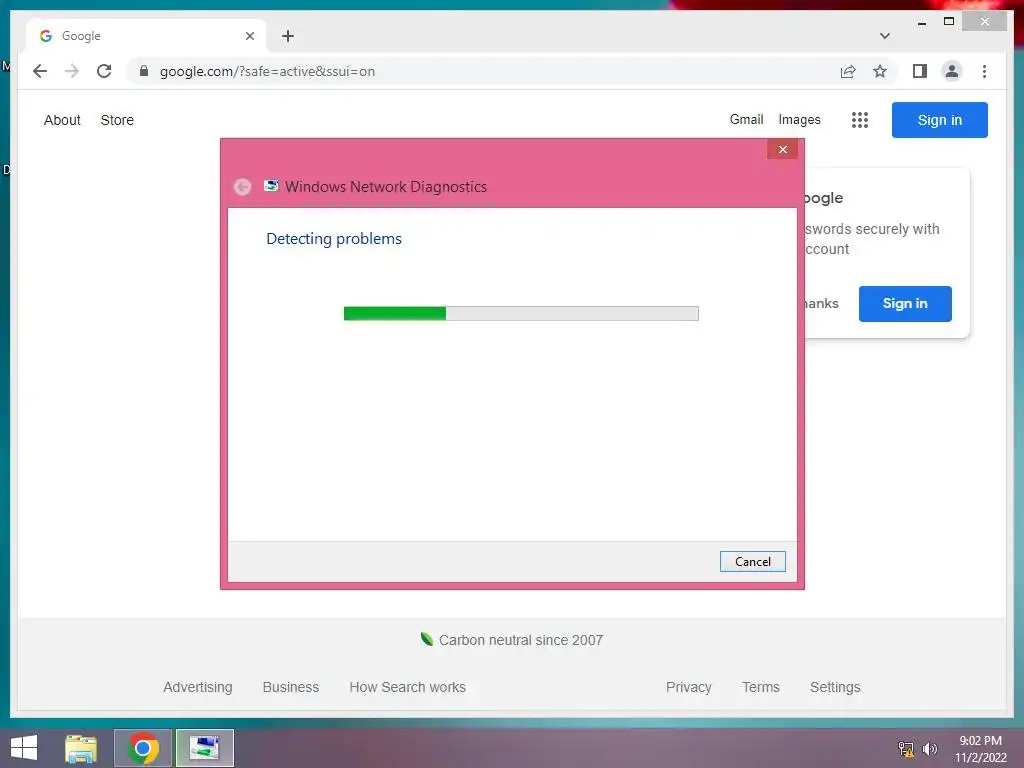
Task: Open the Chrome profile avatar menu
Action: [952, 71]
